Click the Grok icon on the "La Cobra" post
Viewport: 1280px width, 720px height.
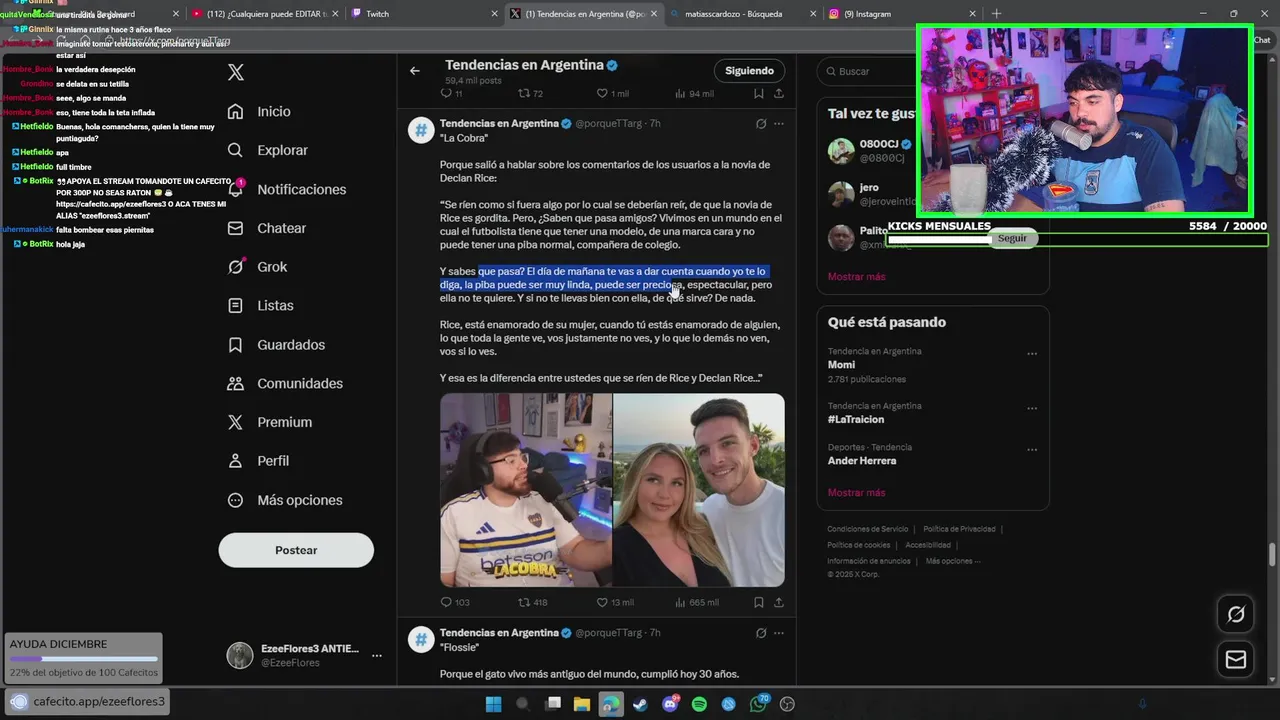[761, 124]
